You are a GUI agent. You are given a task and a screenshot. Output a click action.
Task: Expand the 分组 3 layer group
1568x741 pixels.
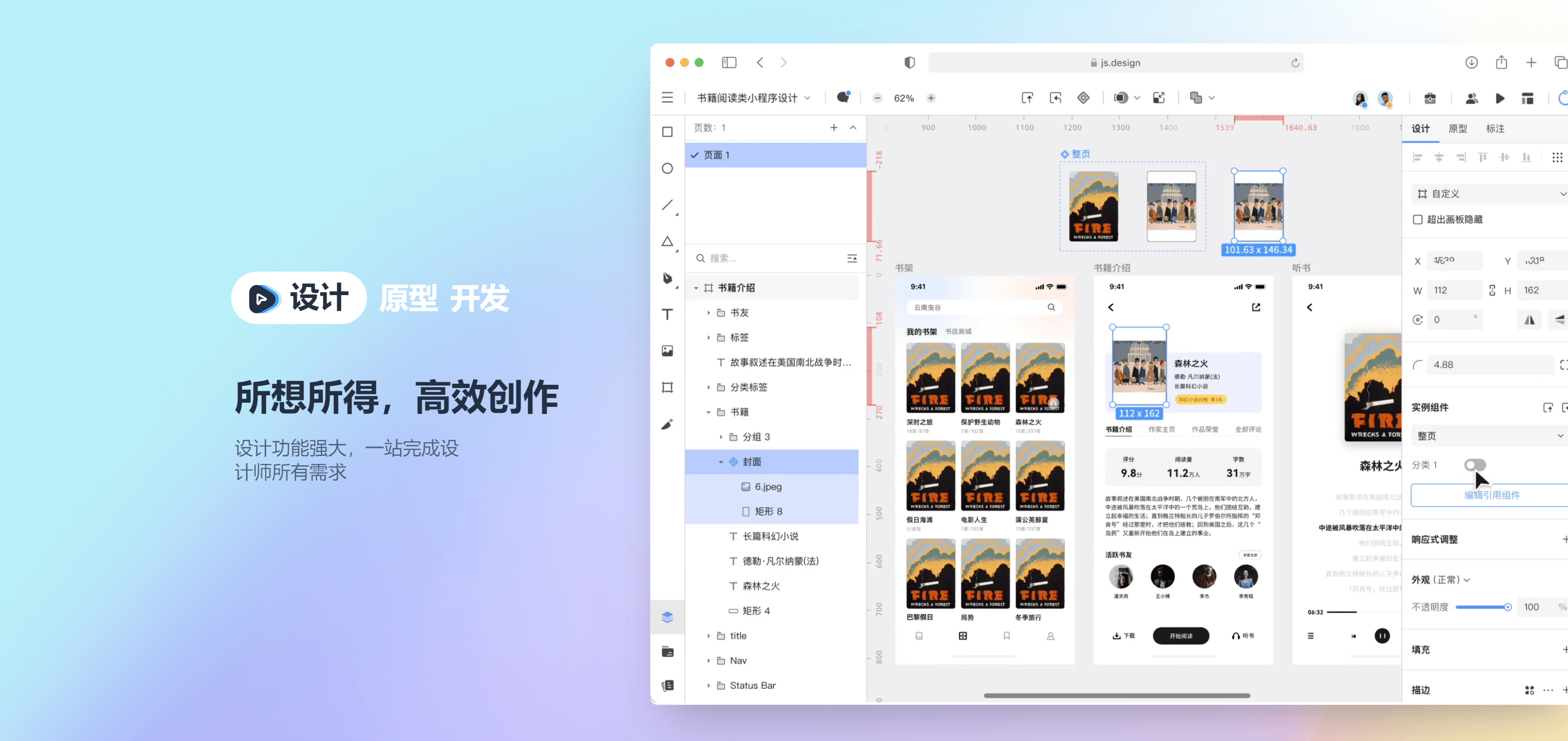721,436
